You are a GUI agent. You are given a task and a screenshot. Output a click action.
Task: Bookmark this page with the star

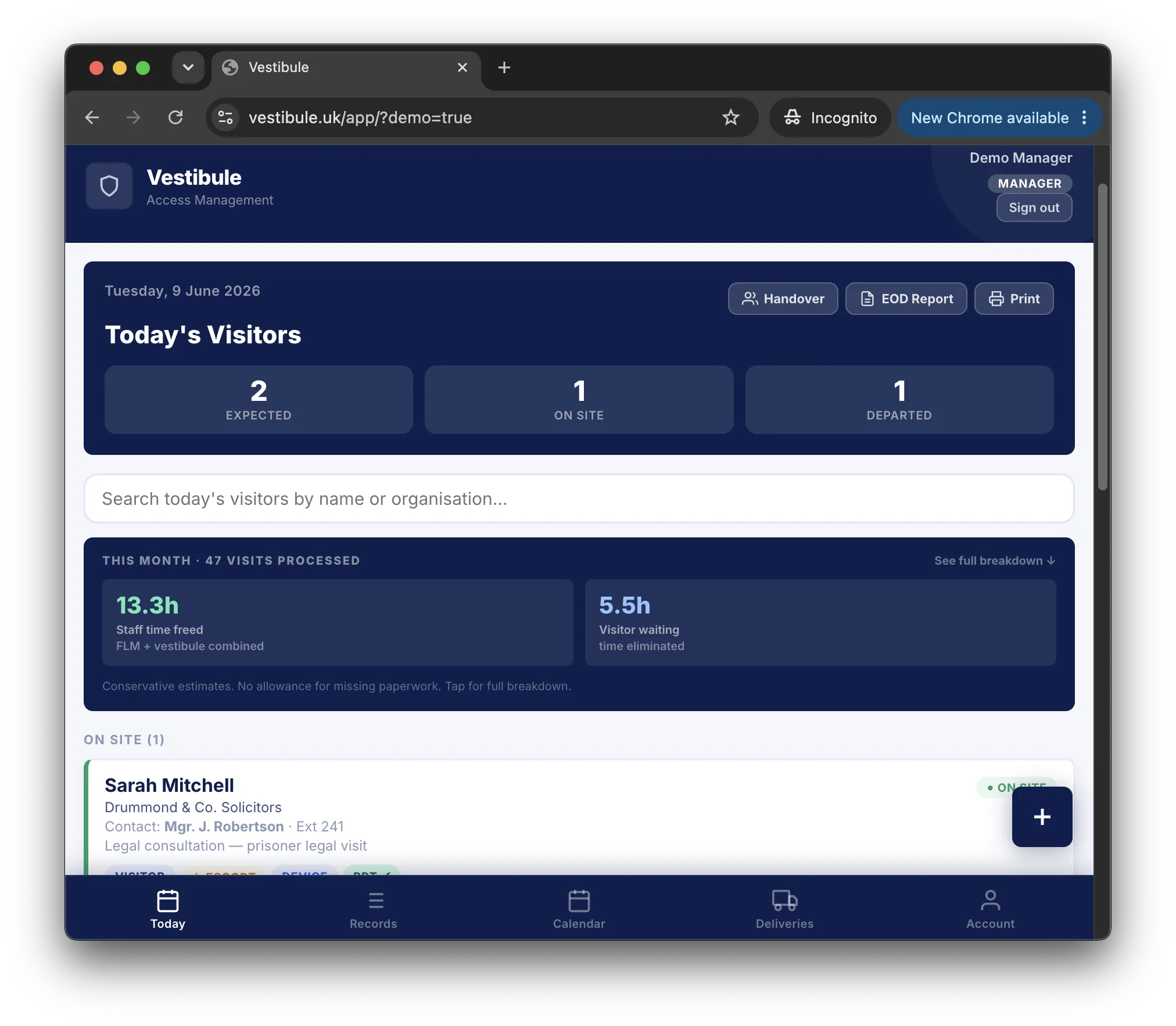click(x=730, y=117)
